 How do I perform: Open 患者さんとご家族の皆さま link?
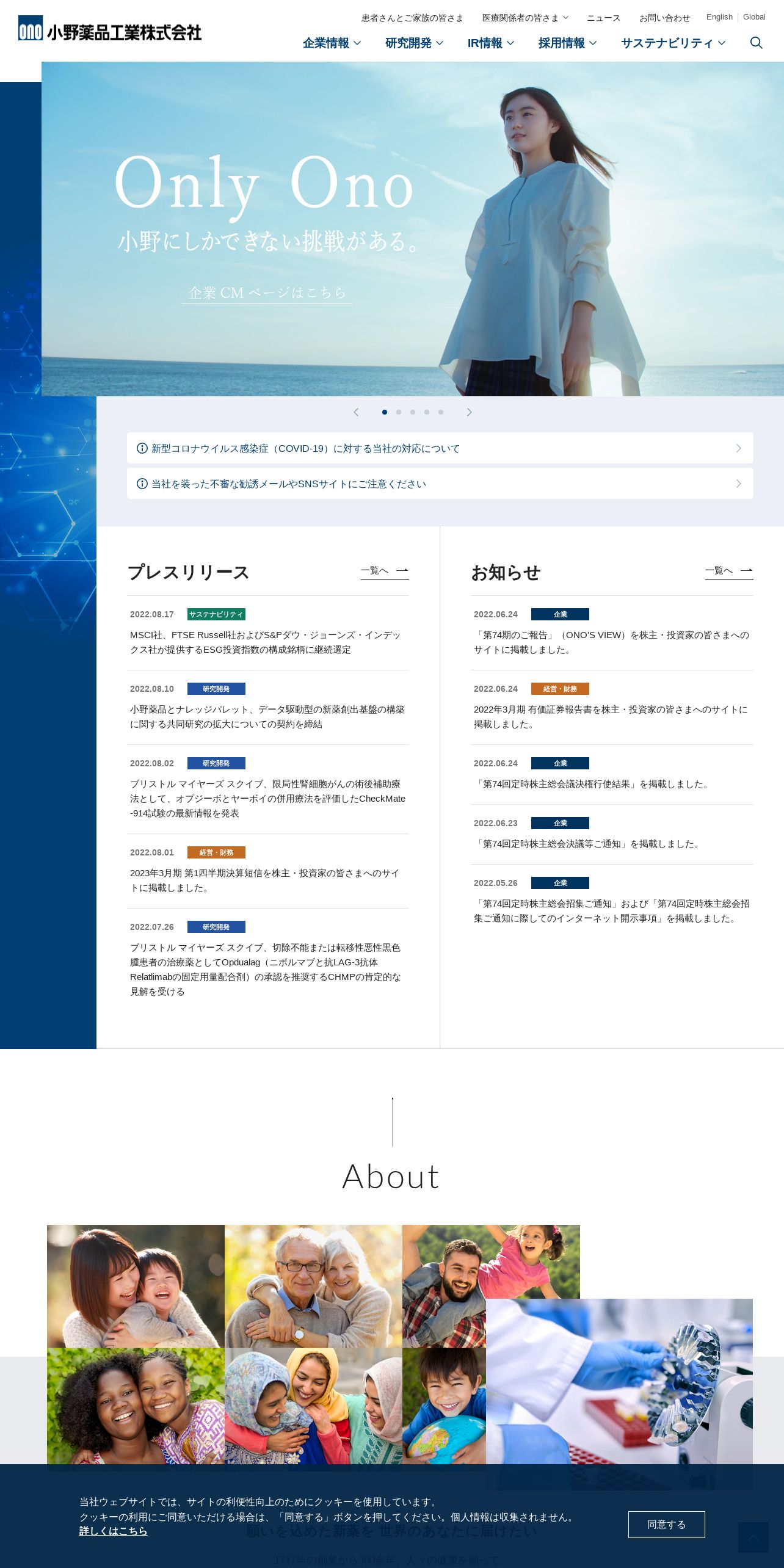412,18
